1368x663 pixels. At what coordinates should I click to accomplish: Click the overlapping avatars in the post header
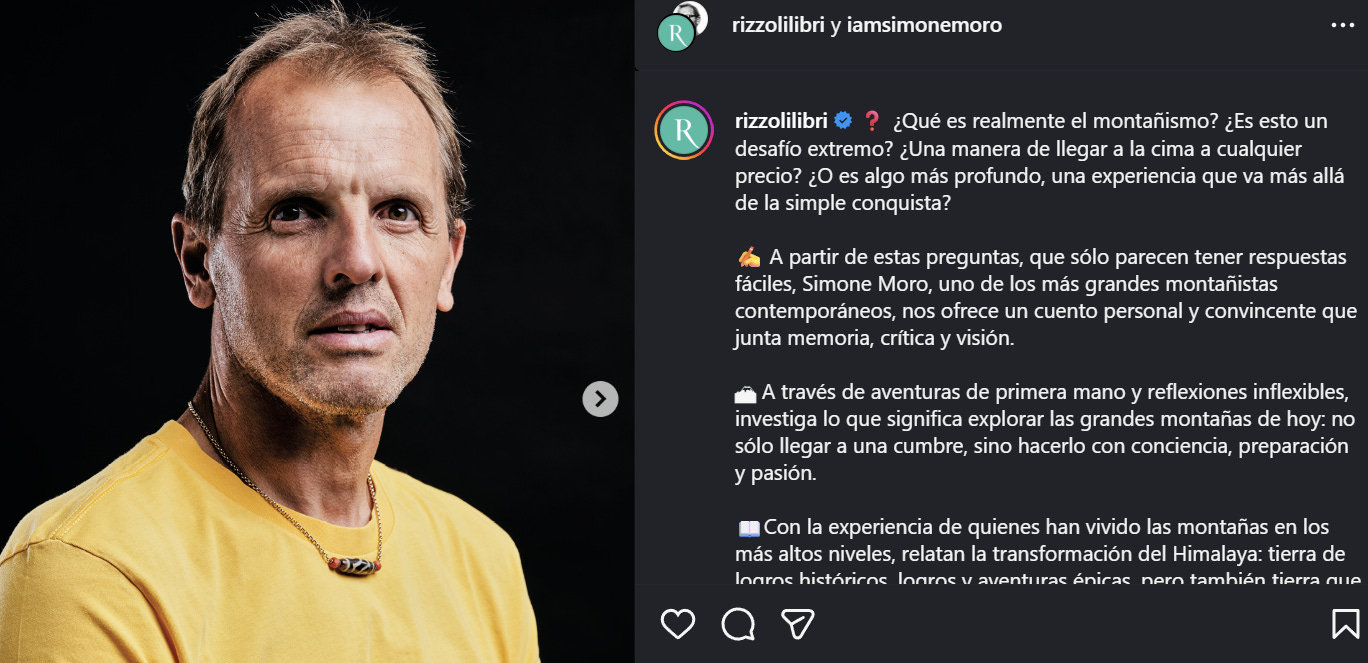[682, 26]
